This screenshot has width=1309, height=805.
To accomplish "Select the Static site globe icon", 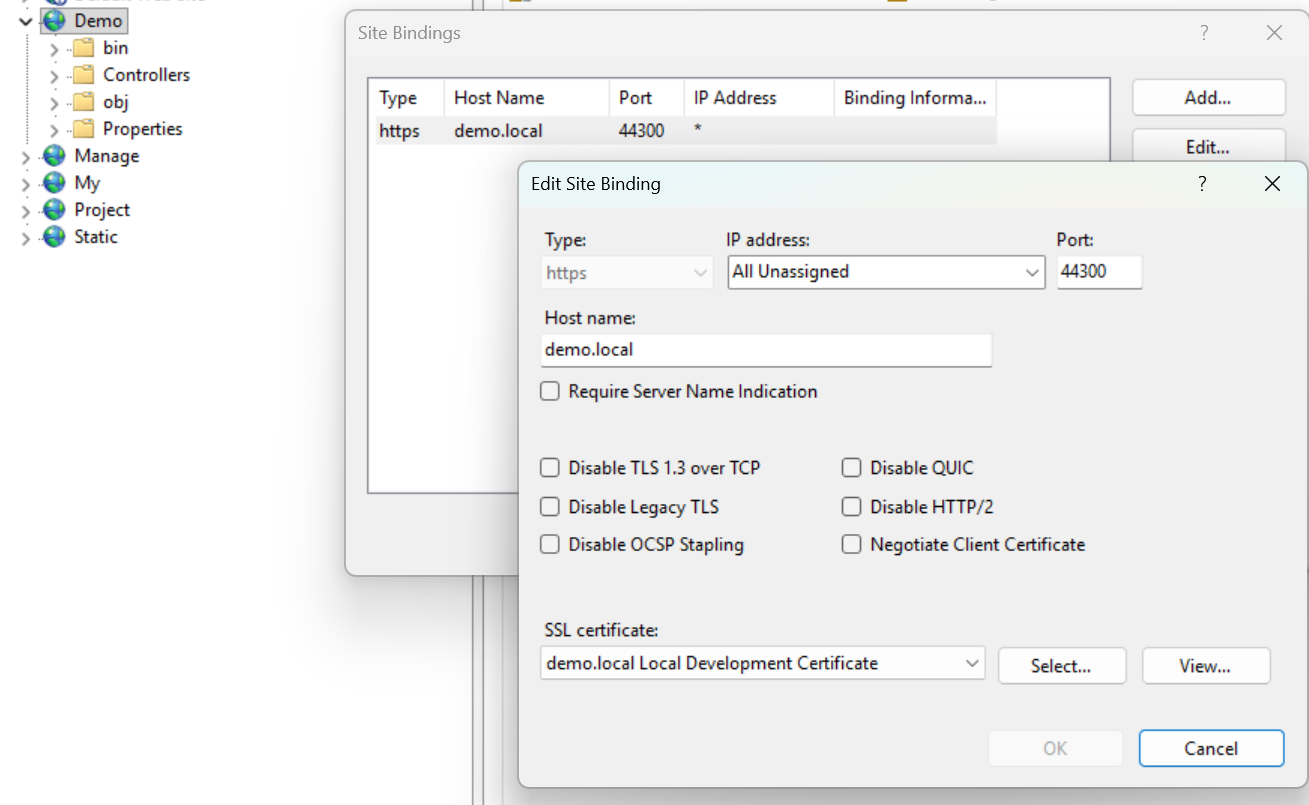I will point(52,237).
